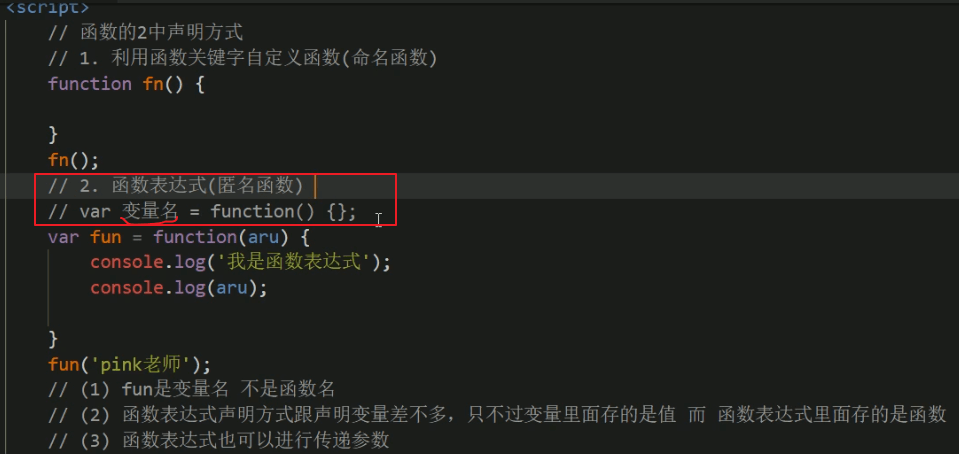Image resolution: width=959 pixels, height=454 pixels.
Task: Place cursor after function fn() opening brace
Action: point(204,84)
